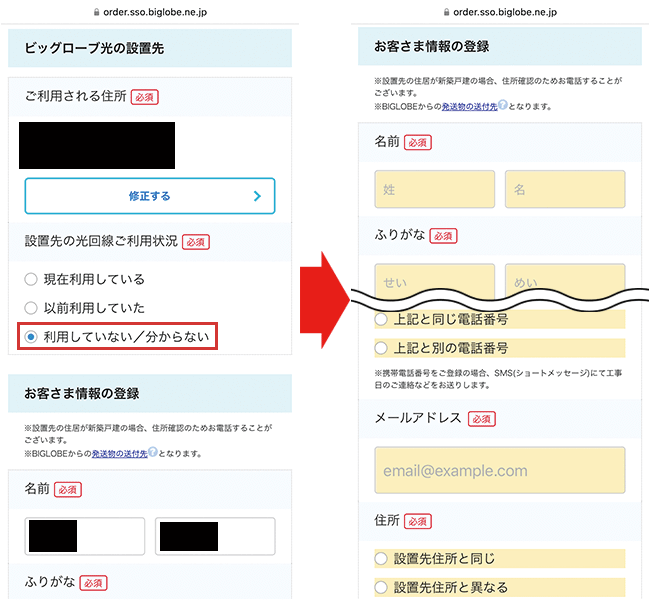This screenshot has width=650, height=600.
Task: Click the 姓 last name input field
Action: 434,189
